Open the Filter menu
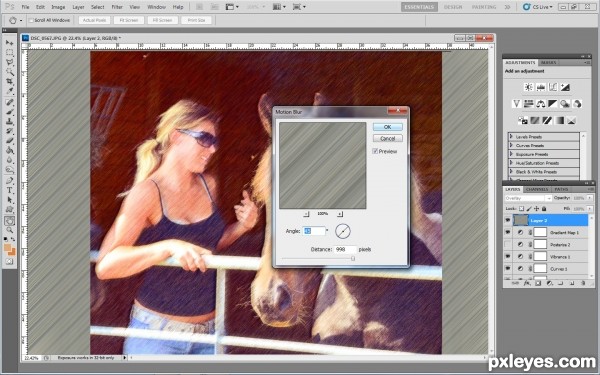Screen dimensions: 600x375 coord(117,7)
